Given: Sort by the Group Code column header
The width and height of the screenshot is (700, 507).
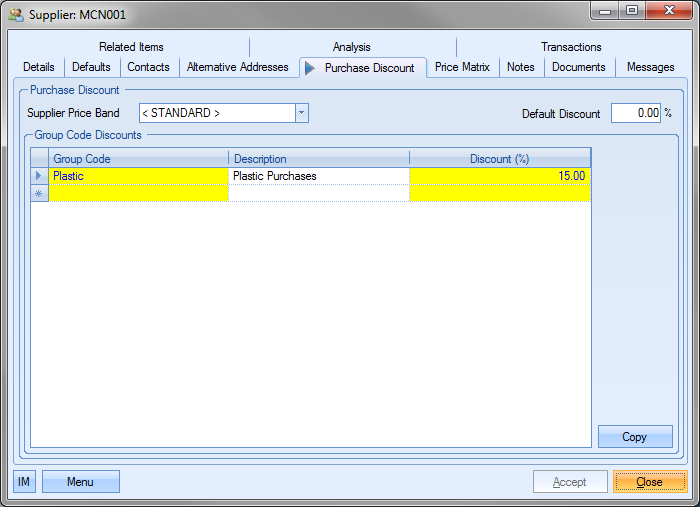Looking at the screenshot, I should [139, 159].
